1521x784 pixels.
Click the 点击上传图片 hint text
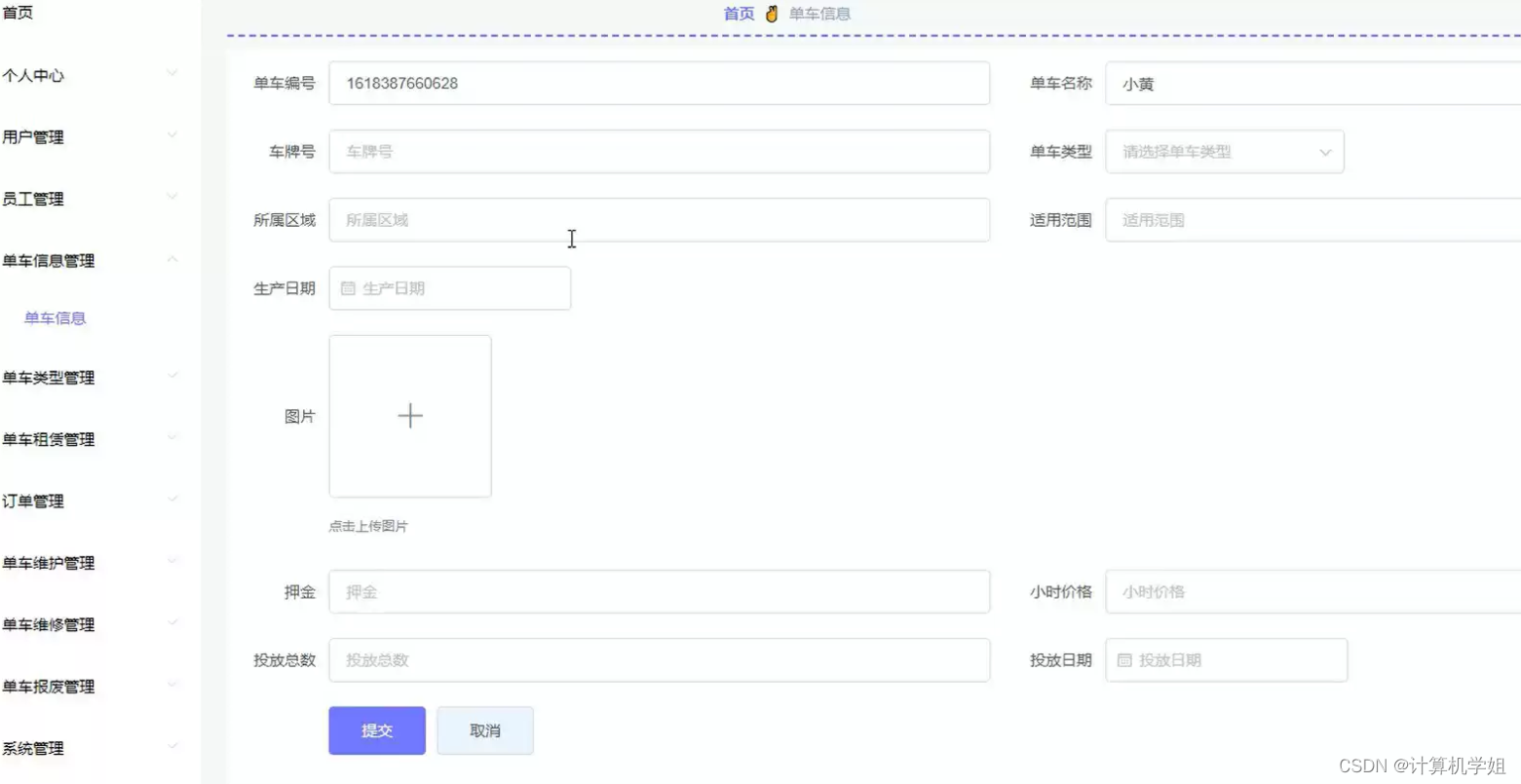coord(368,526)
